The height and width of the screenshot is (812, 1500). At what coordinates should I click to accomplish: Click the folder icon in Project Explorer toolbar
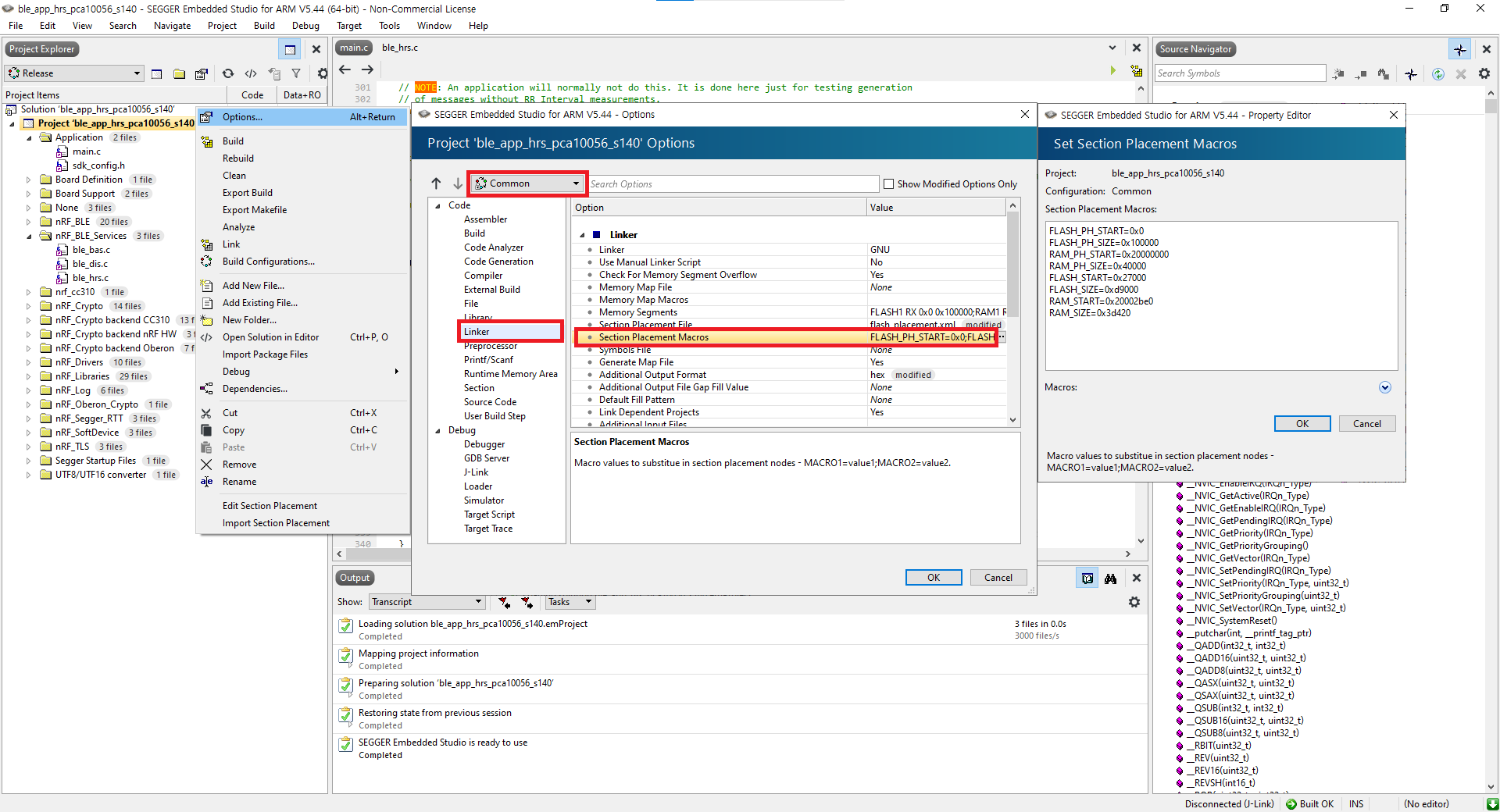pos(179,73)
